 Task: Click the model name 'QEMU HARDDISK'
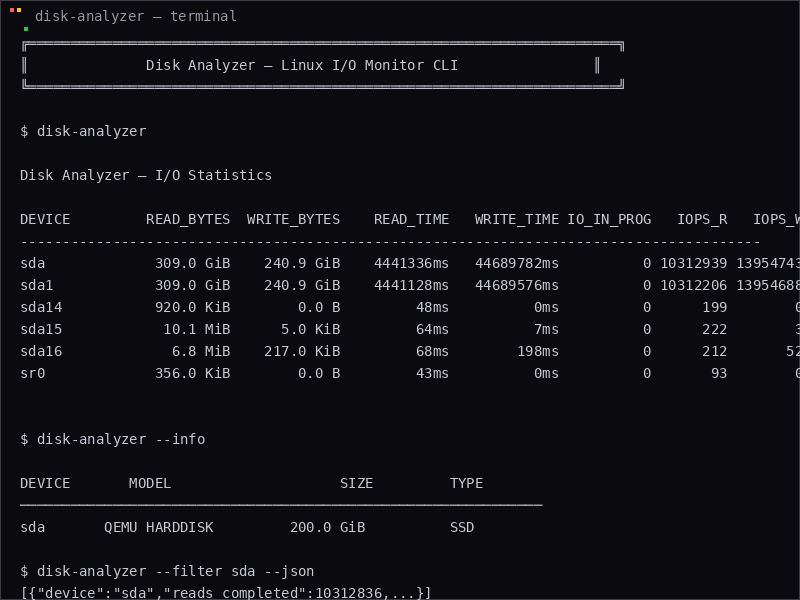click(159, 528)
